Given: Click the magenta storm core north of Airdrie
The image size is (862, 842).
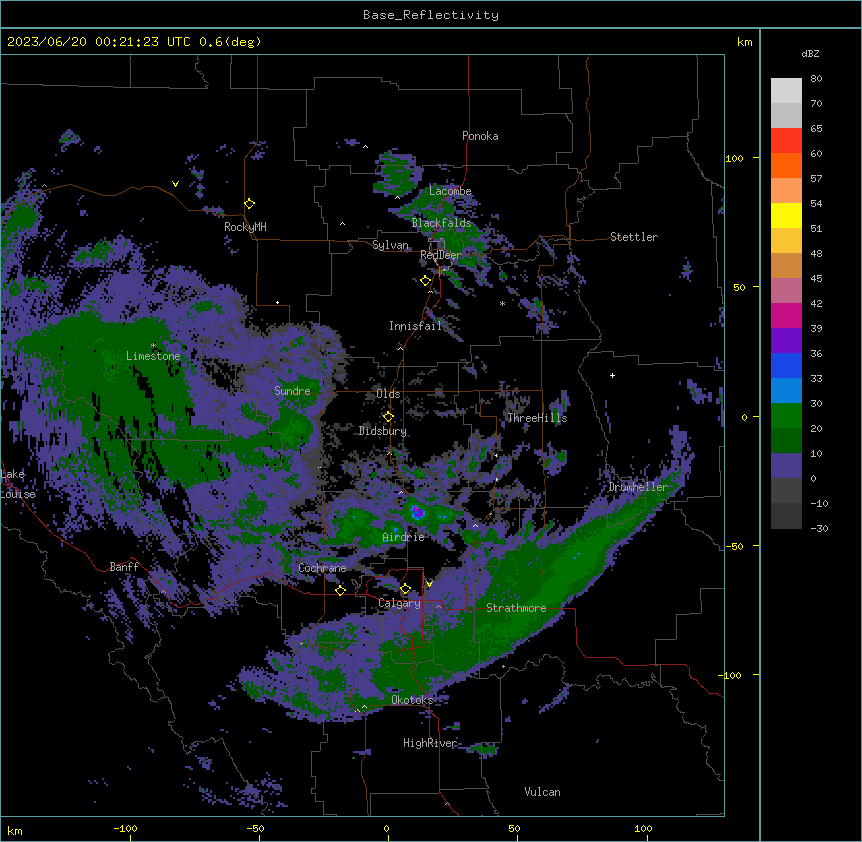Looking at the screenshot, I should [418, 513].
